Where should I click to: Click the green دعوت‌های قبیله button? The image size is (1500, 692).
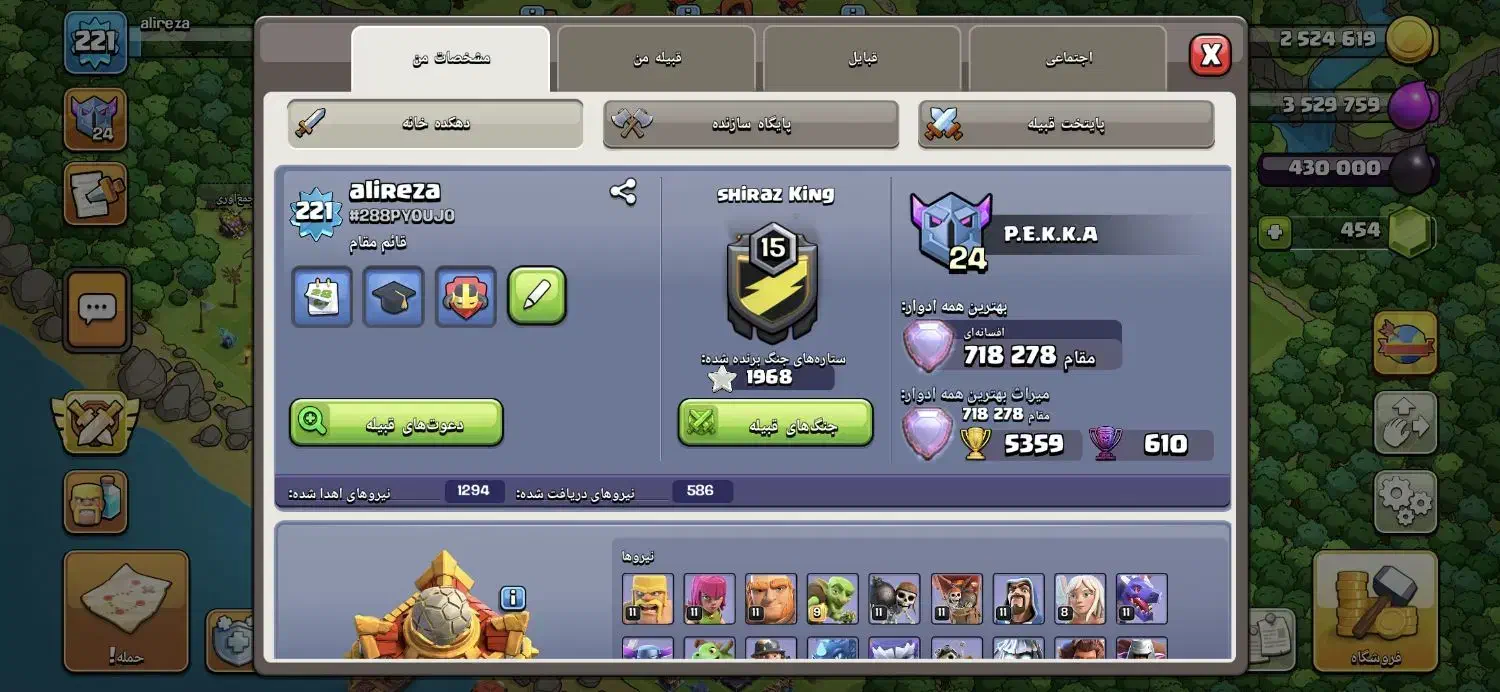(396, 423)
